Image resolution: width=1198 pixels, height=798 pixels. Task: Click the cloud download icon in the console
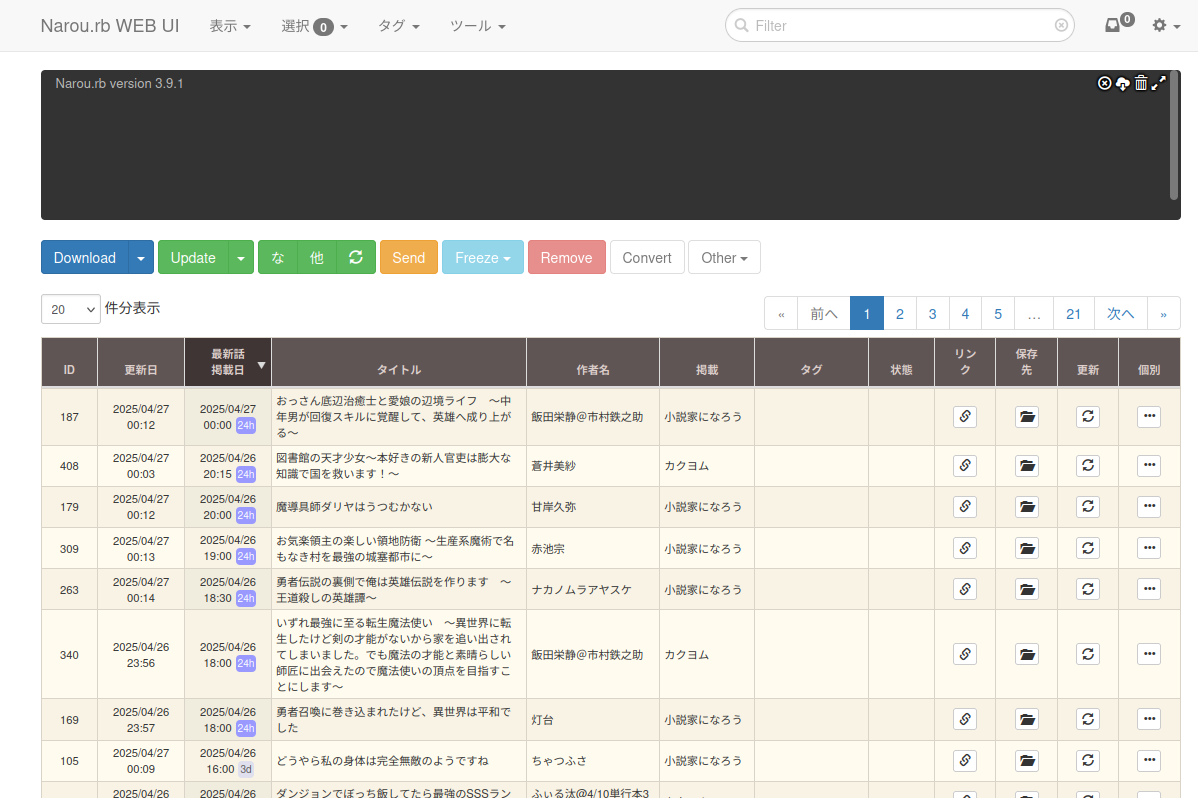1121,84
